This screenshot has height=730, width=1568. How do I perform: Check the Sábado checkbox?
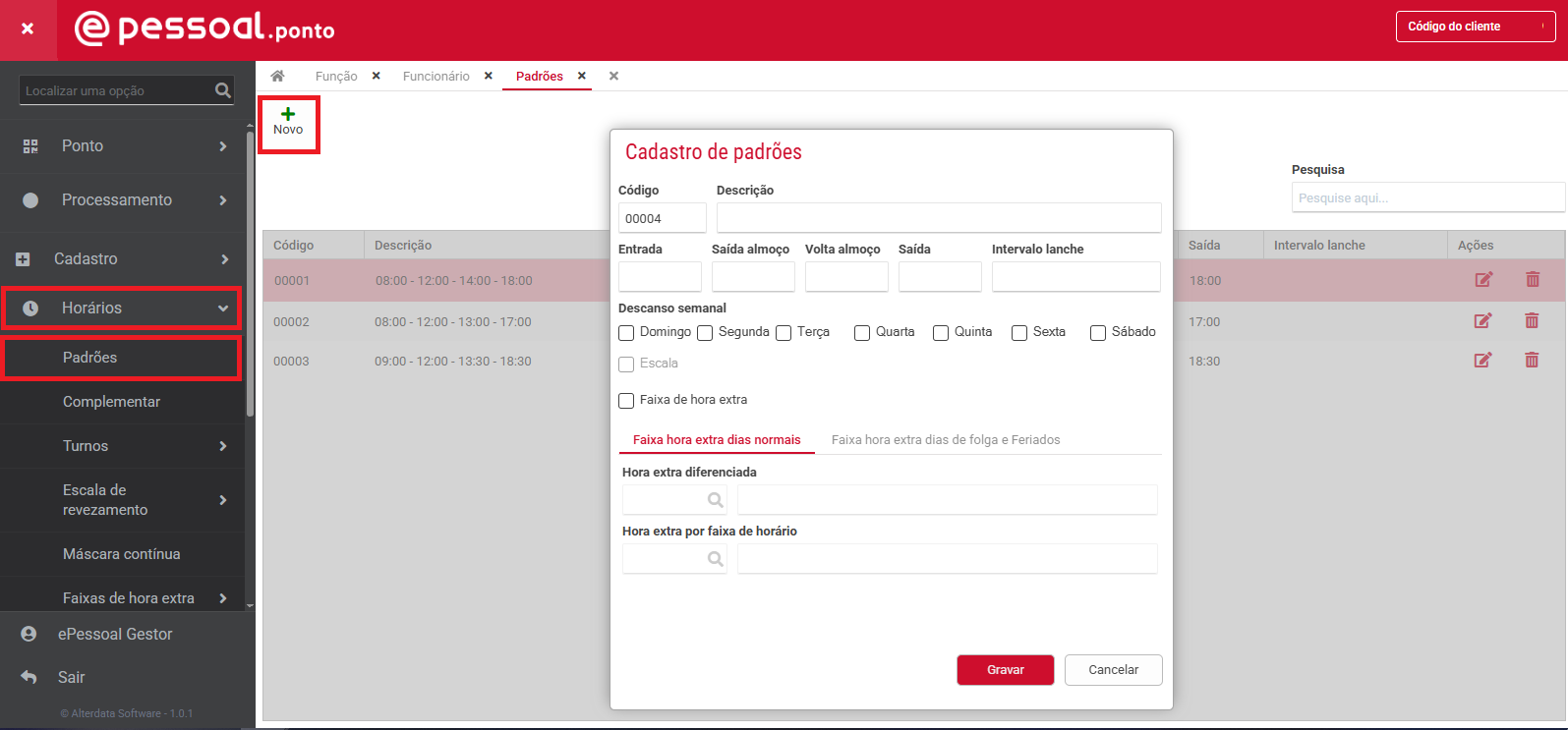[1098, 333]
